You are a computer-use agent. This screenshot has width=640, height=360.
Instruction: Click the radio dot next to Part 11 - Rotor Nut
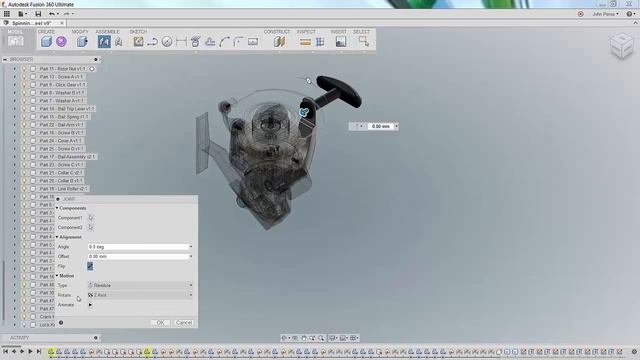pos(92,69)
